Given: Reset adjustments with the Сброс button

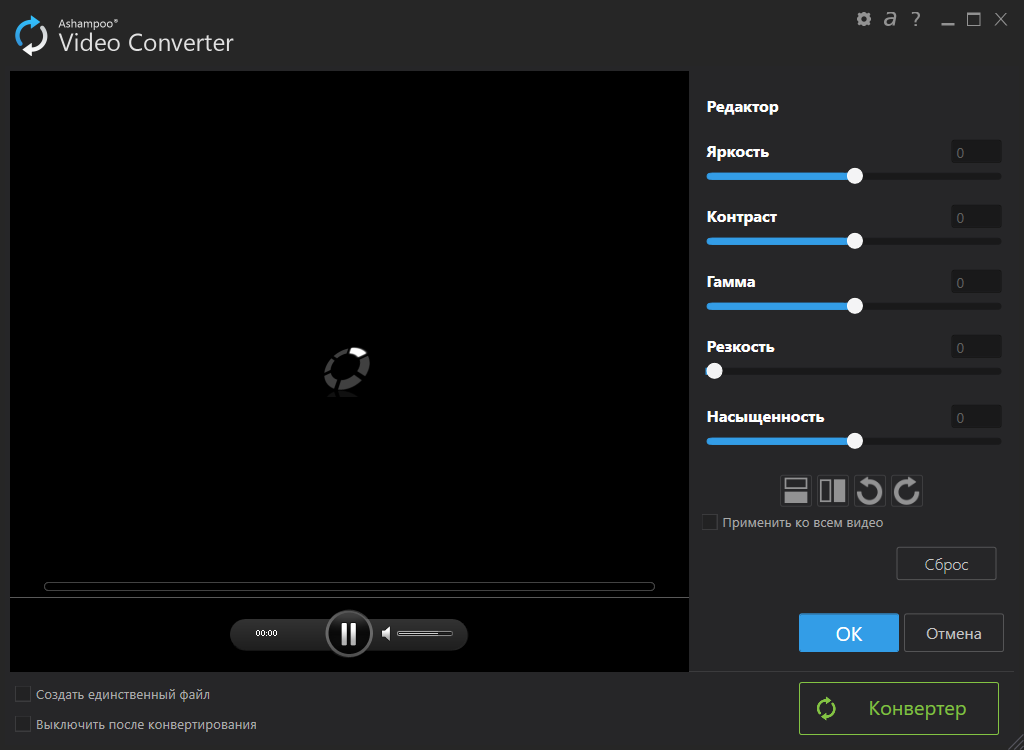Looking at the screenshot, I should (x=945, y=563).
